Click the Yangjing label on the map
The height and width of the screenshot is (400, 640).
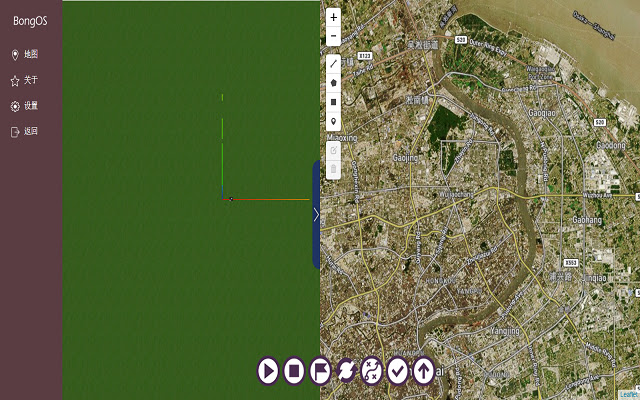pyautogui.click(x=505, y=331)
